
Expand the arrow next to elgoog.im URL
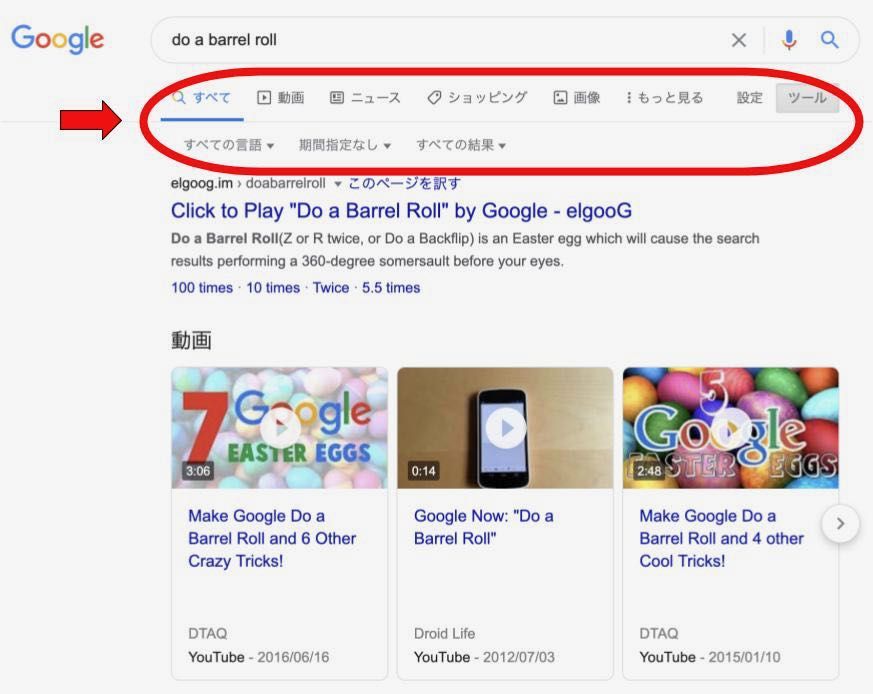coord(337,184)
